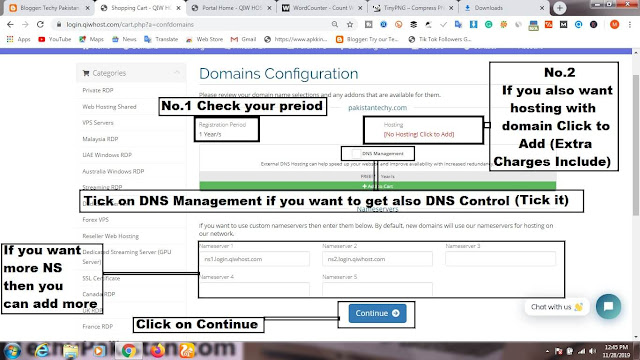This screenshot has height=360, width=640.
Task: Collapse the Categories panel chevron
Action: click(177, 73)
